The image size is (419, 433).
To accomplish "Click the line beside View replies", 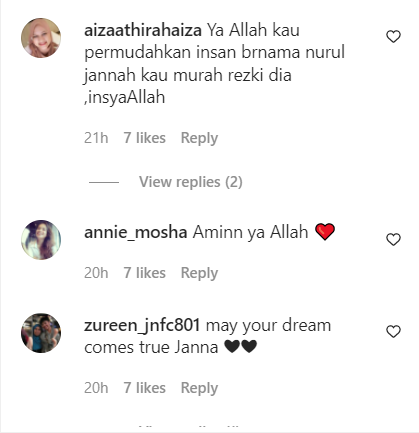I will point(104,182).
